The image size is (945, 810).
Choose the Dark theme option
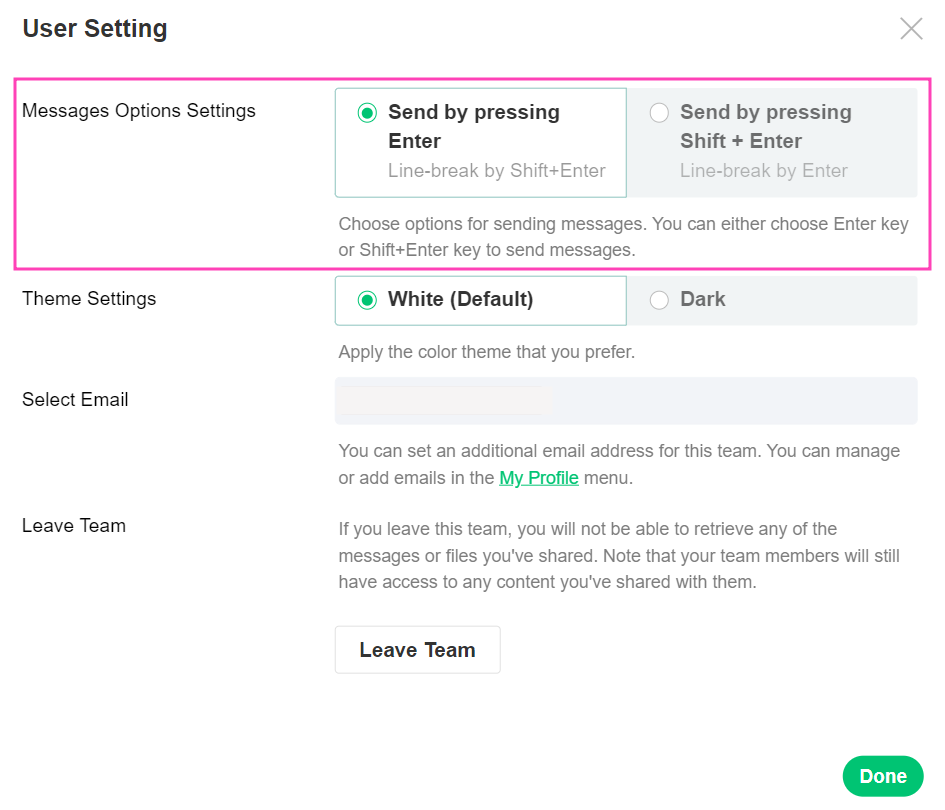[660, 300]
